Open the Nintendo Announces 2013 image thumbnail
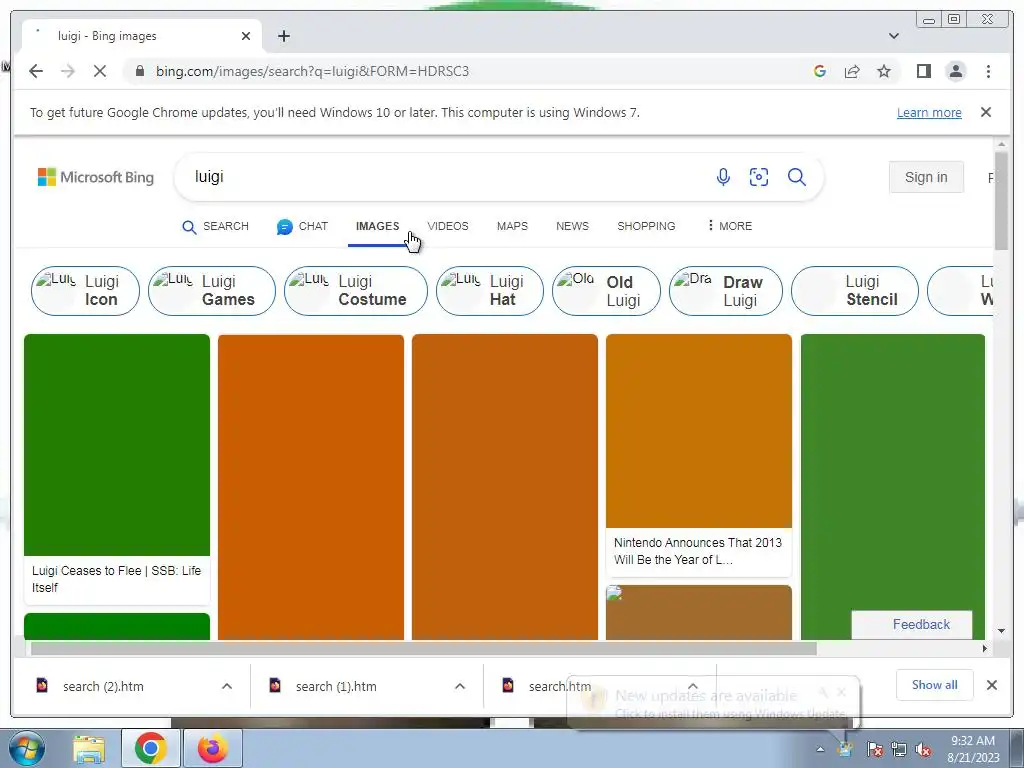The image size is (1024, 768). (x=699, y=431)
